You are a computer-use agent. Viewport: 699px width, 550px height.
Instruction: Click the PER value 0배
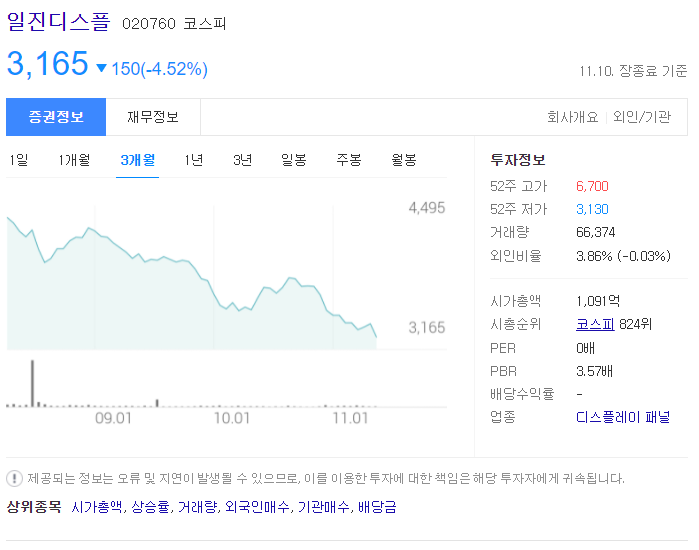pos(585,348)
